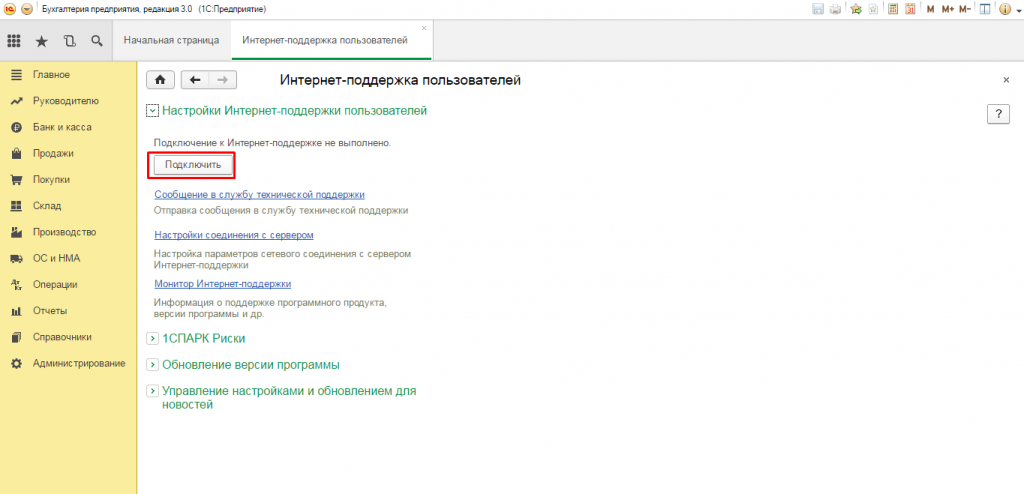Open Продажи section in sidebar
Image resolution: width=1024 pixels, height=494 pixels.
coord(69,153)
